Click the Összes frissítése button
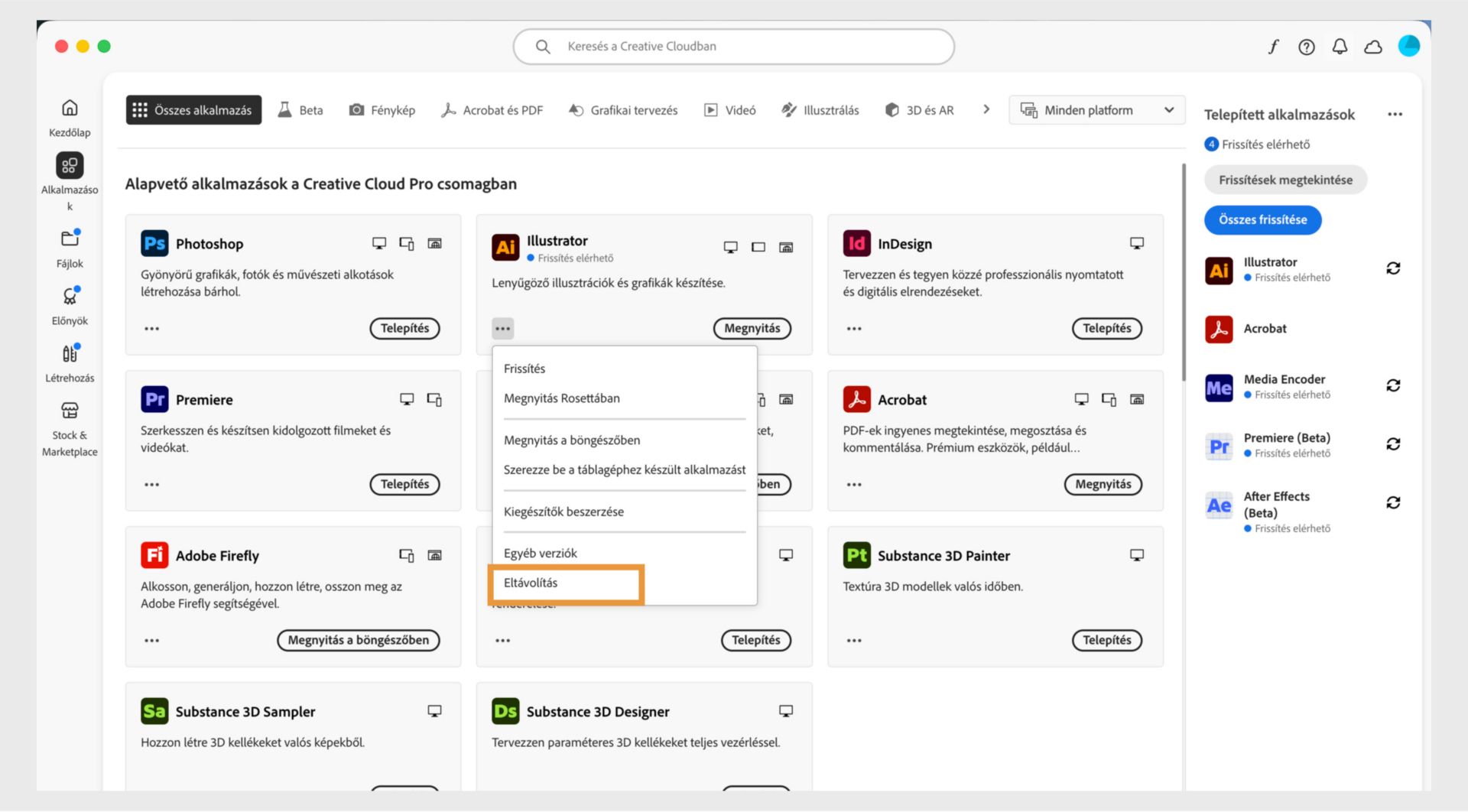1468x812 pixels. pos(1262,220)
